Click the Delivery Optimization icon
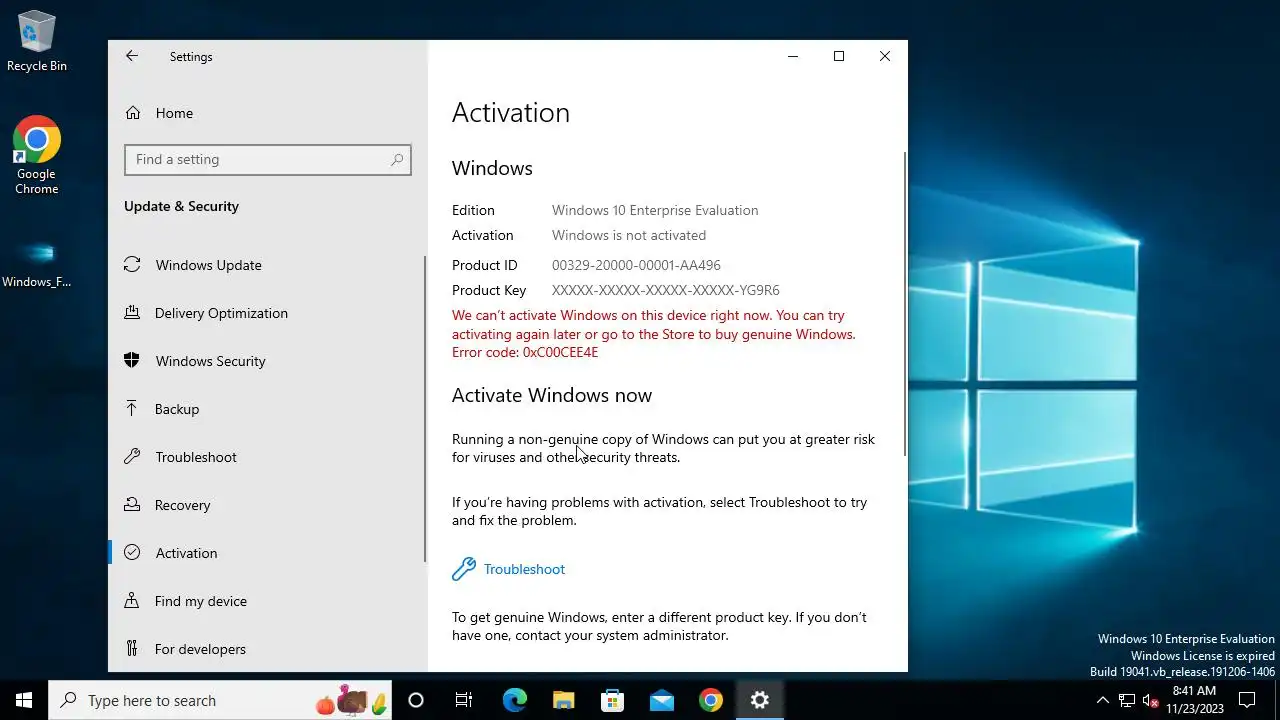Screen dimensions: 1280x720 tap(132, 313)
